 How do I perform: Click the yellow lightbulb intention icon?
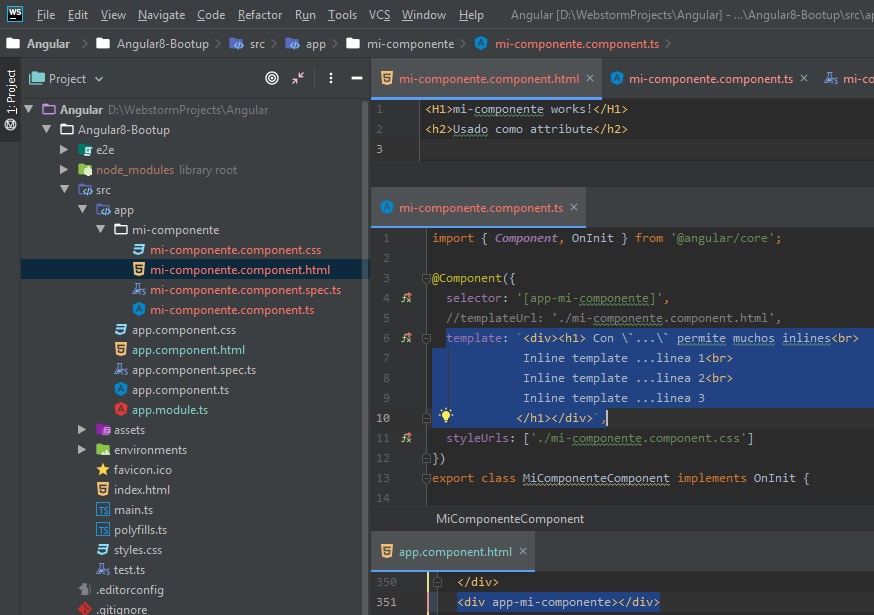(446, 416)
